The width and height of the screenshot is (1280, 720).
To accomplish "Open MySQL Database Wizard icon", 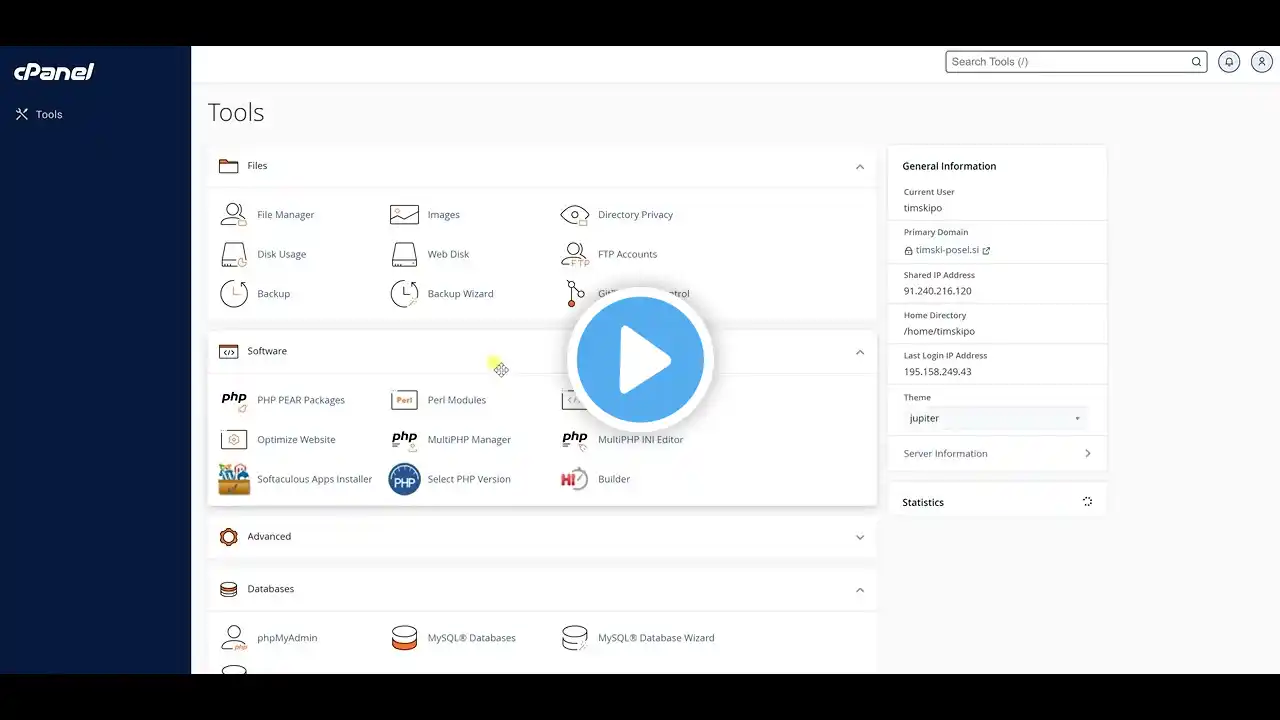I will (x=575, y=638).
